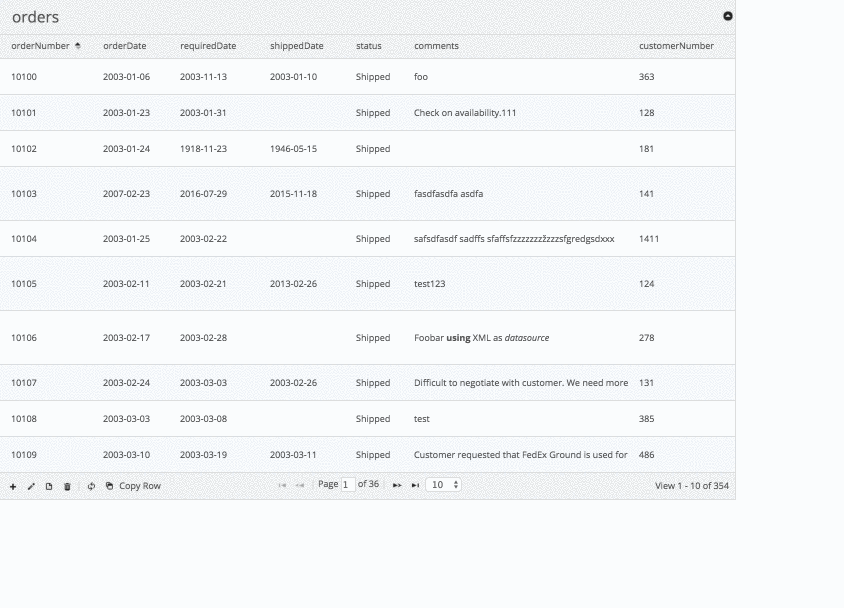Open the rows-per-page dropdown showing 10
Screen dimensions: 844x608
coord(443,485)
